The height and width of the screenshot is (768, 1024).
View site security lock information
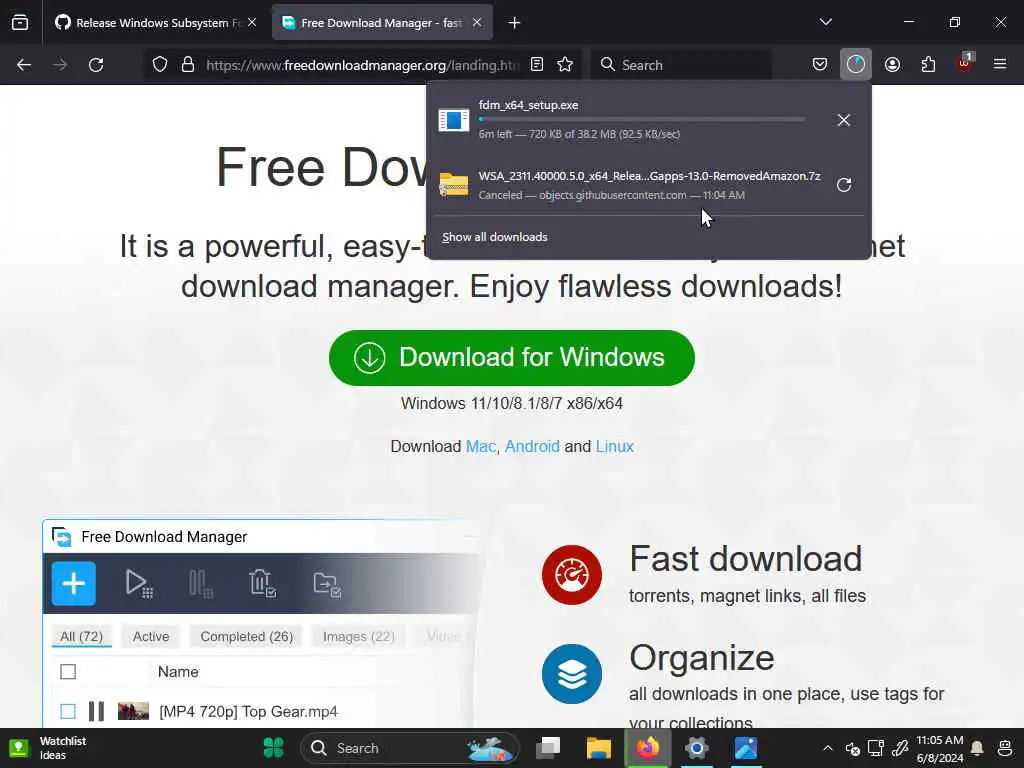pos(188,65)
